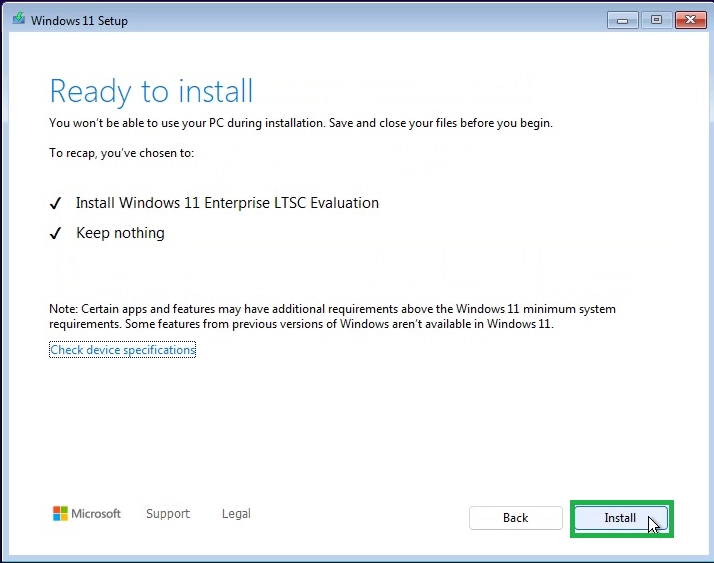Go back with the Back button

point(515,518)
